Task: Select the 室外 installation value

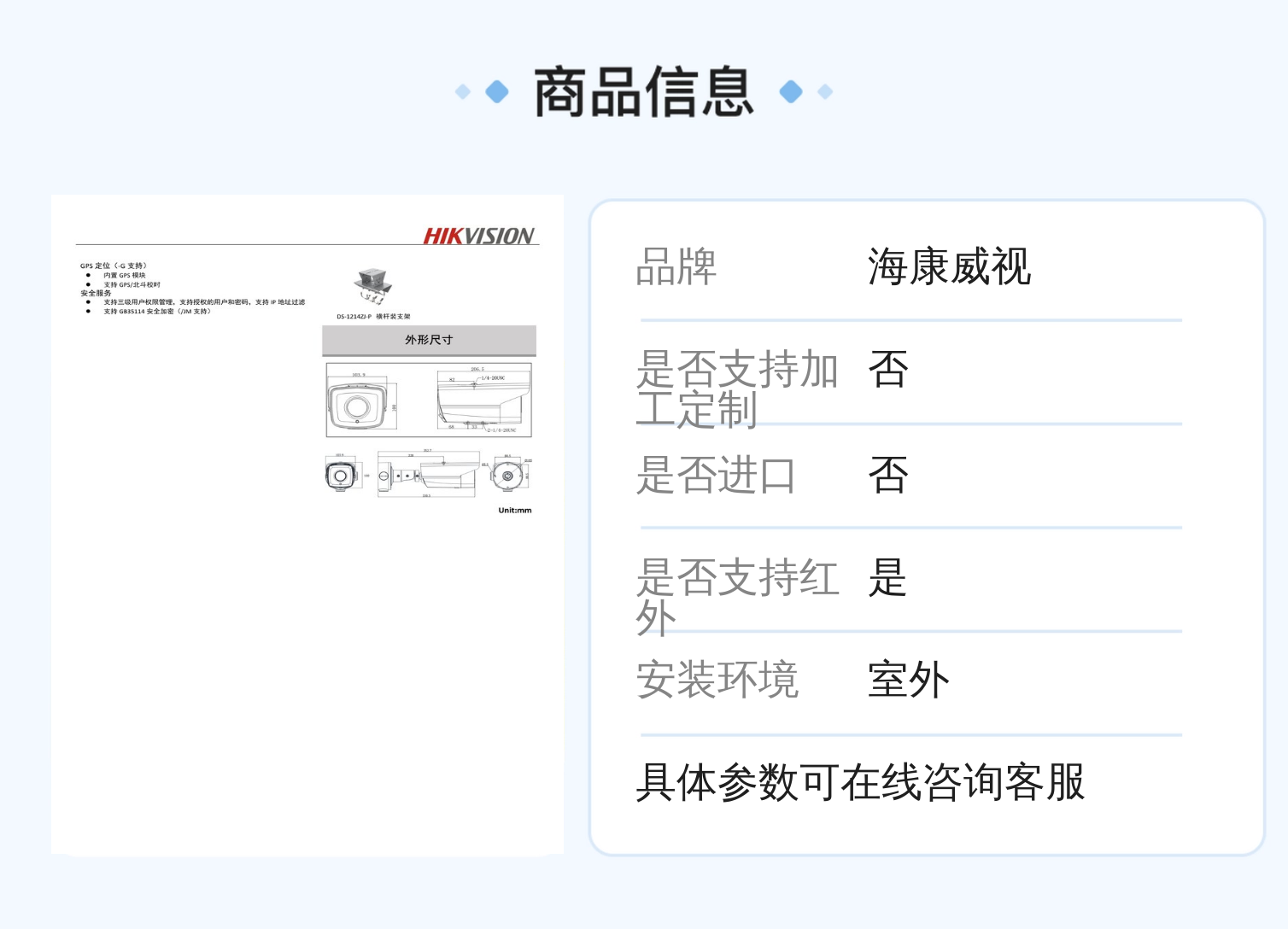Action: [x=909, y=681]
